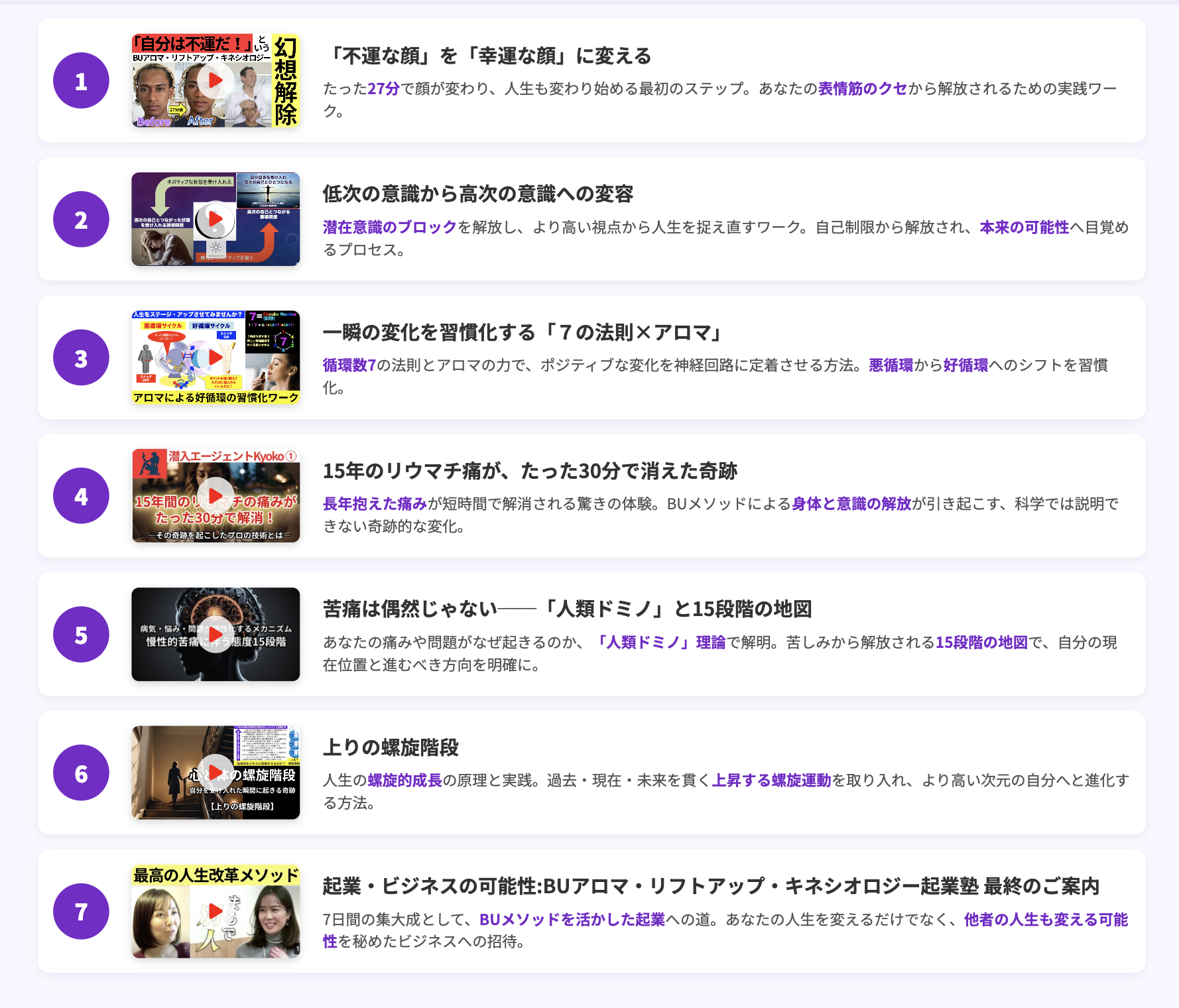Select the purple number 4 circle badge
Viewport: 1179px width, 1008px height.
(81, 496)
